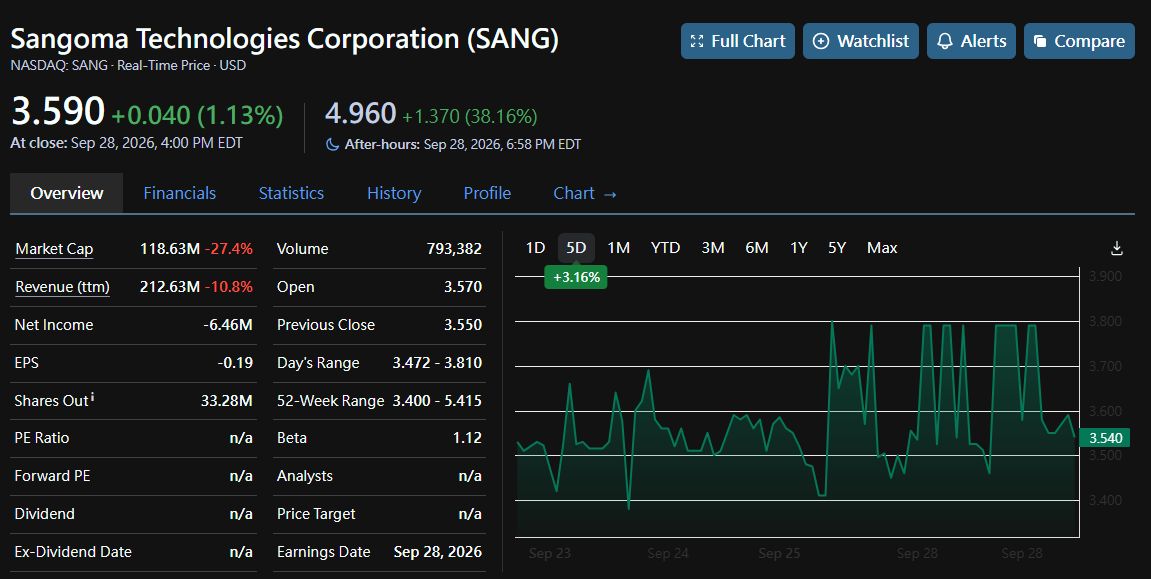This screenshot has height=579, width=1151.
Task: Select the 3M chart range
Action: 713,248
